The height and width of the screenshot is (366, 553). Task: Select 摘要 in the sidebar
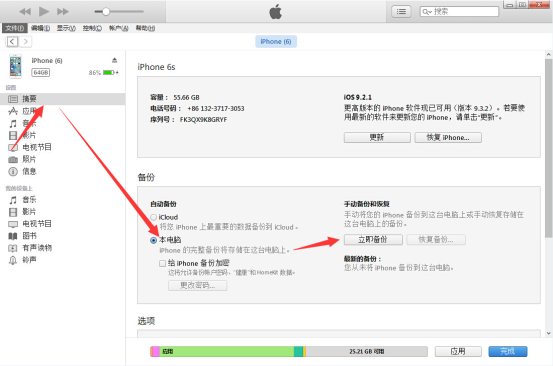tap(62, 99)
